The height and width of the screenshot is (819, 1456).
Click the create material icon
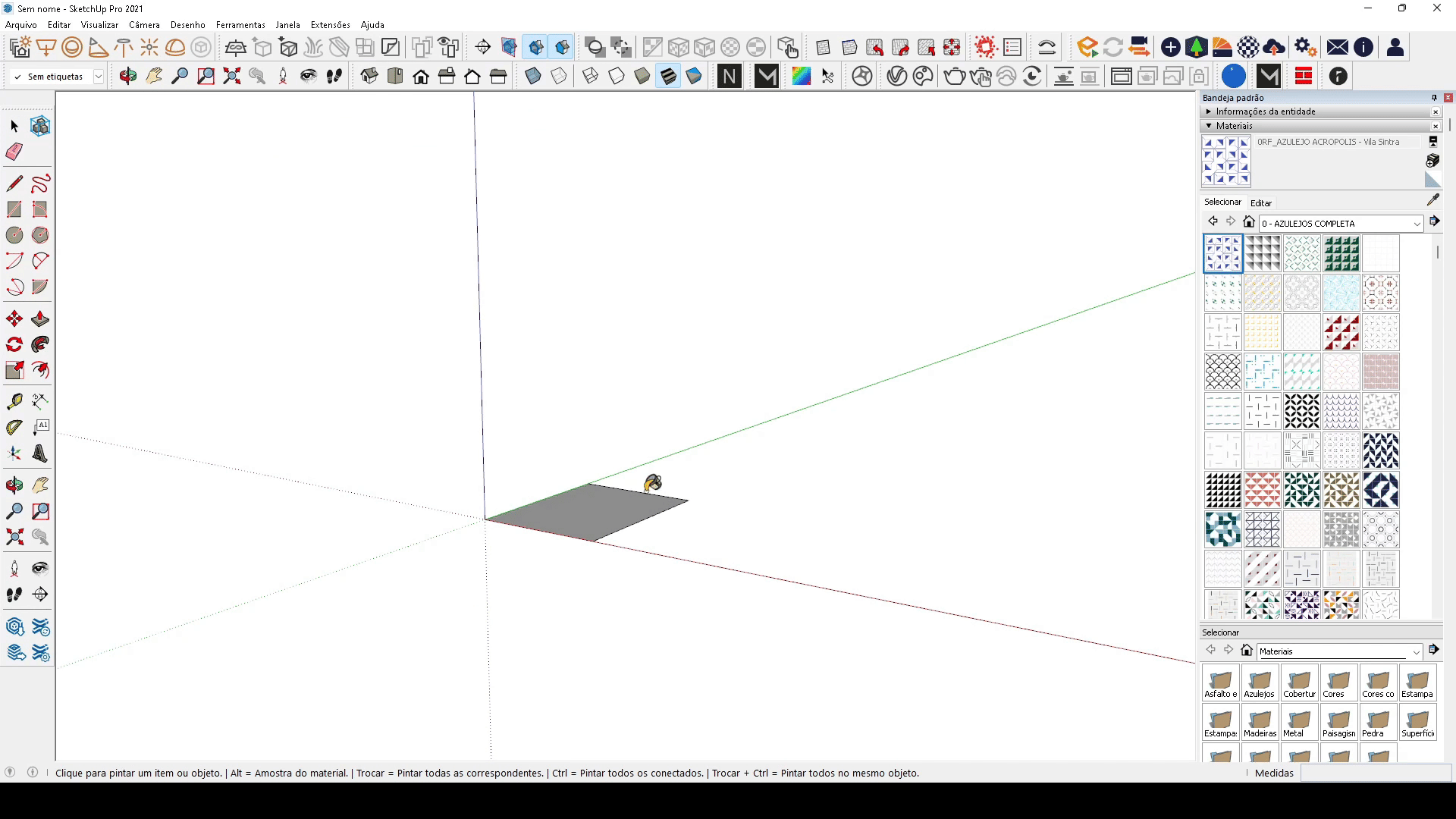pos(1432,161)
